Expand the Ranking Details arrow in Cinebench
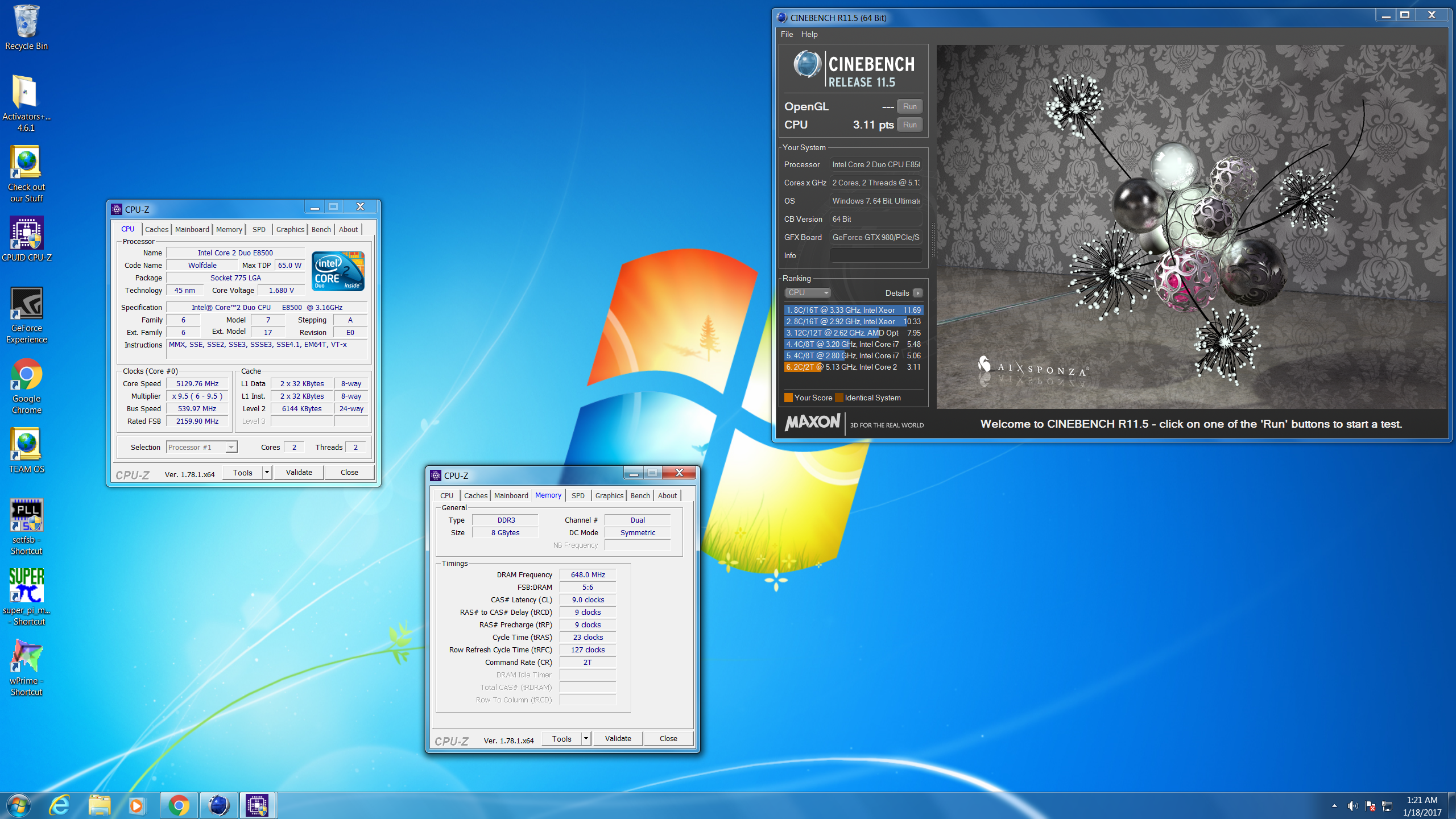Screen dimensions: 1456x819 [x=917, y=293]
